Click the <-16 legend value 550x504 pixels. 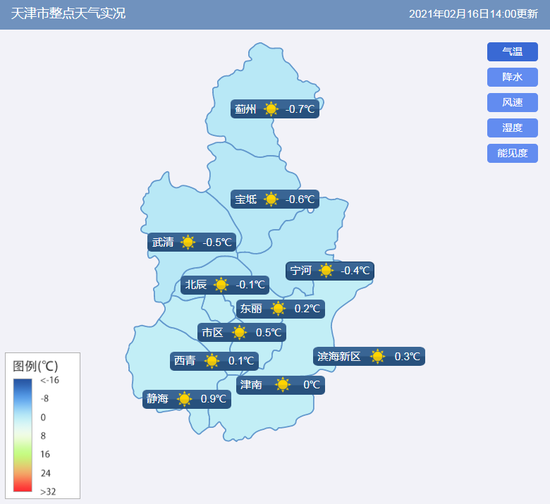pyautogui.click(x=50, y=380)
